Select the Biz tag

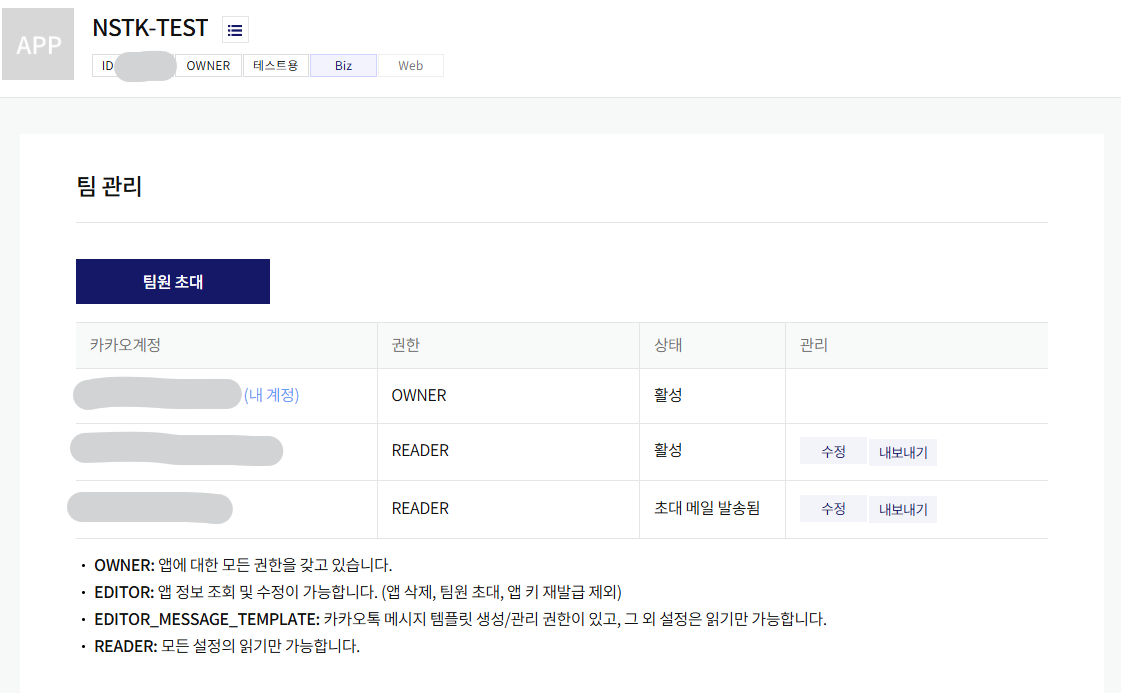343,66
